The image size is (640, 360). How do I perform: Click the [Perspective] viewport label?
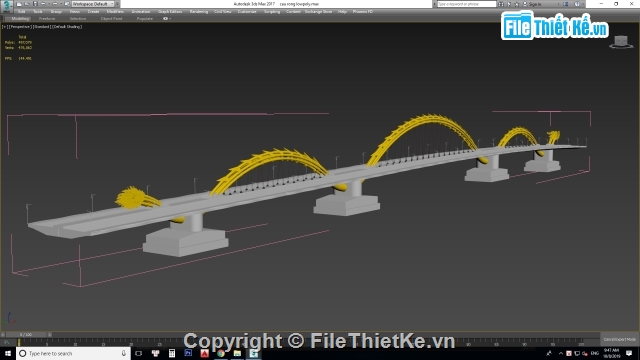pyautogui.click(x=20, y=27)
